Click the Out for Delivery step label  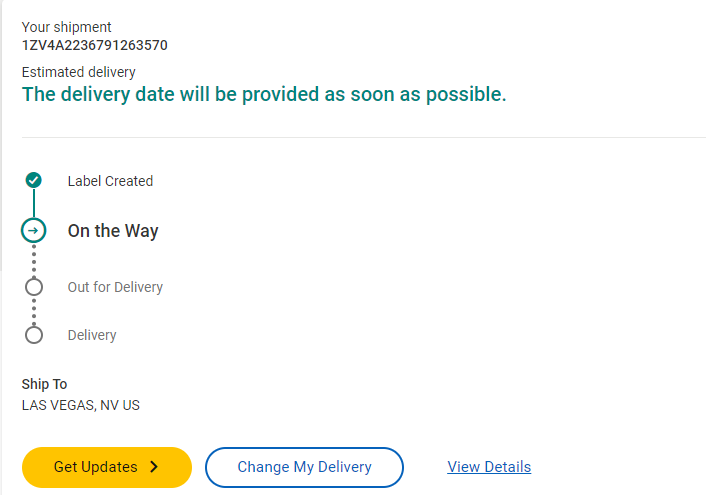click(115, 287)
